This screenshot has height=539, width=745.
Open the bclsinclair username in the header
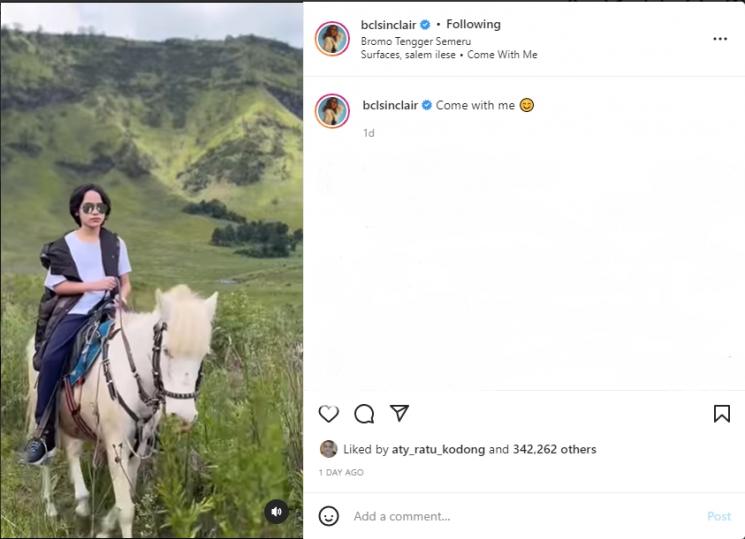389,24
